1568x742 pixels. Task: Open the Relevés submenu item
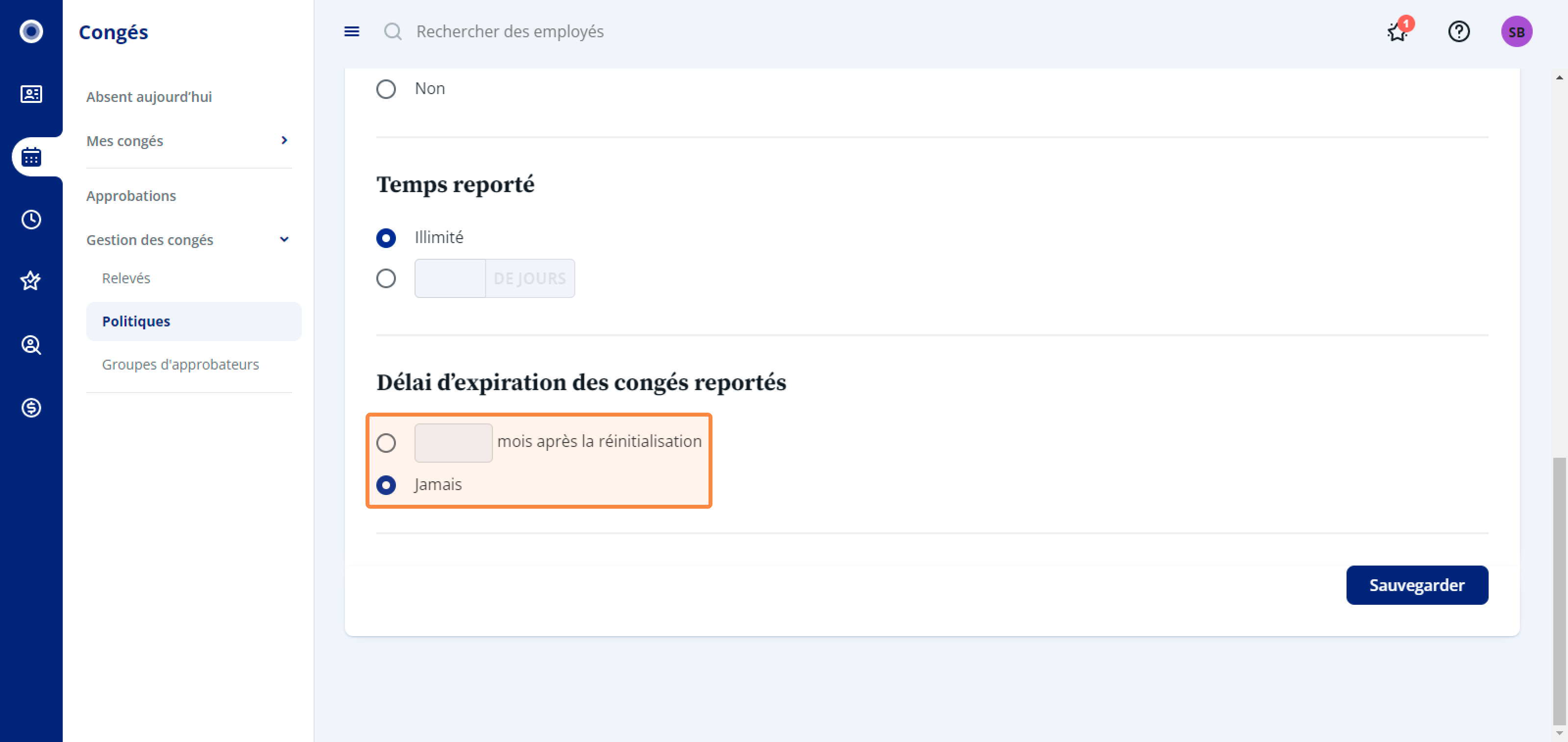click(x=126, y=278)
